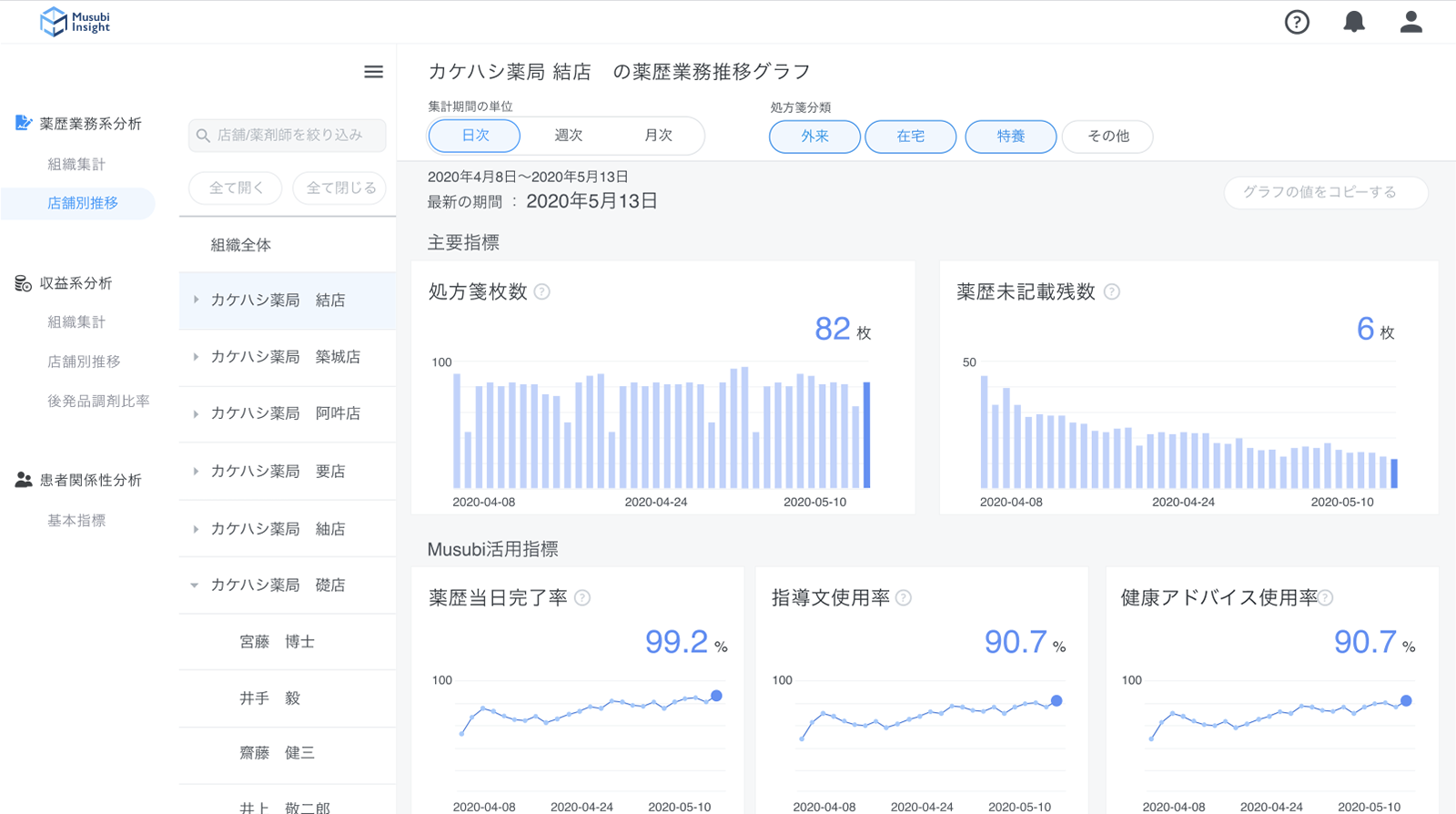Toggle the 外来 prescription filter

coord(814,137)
